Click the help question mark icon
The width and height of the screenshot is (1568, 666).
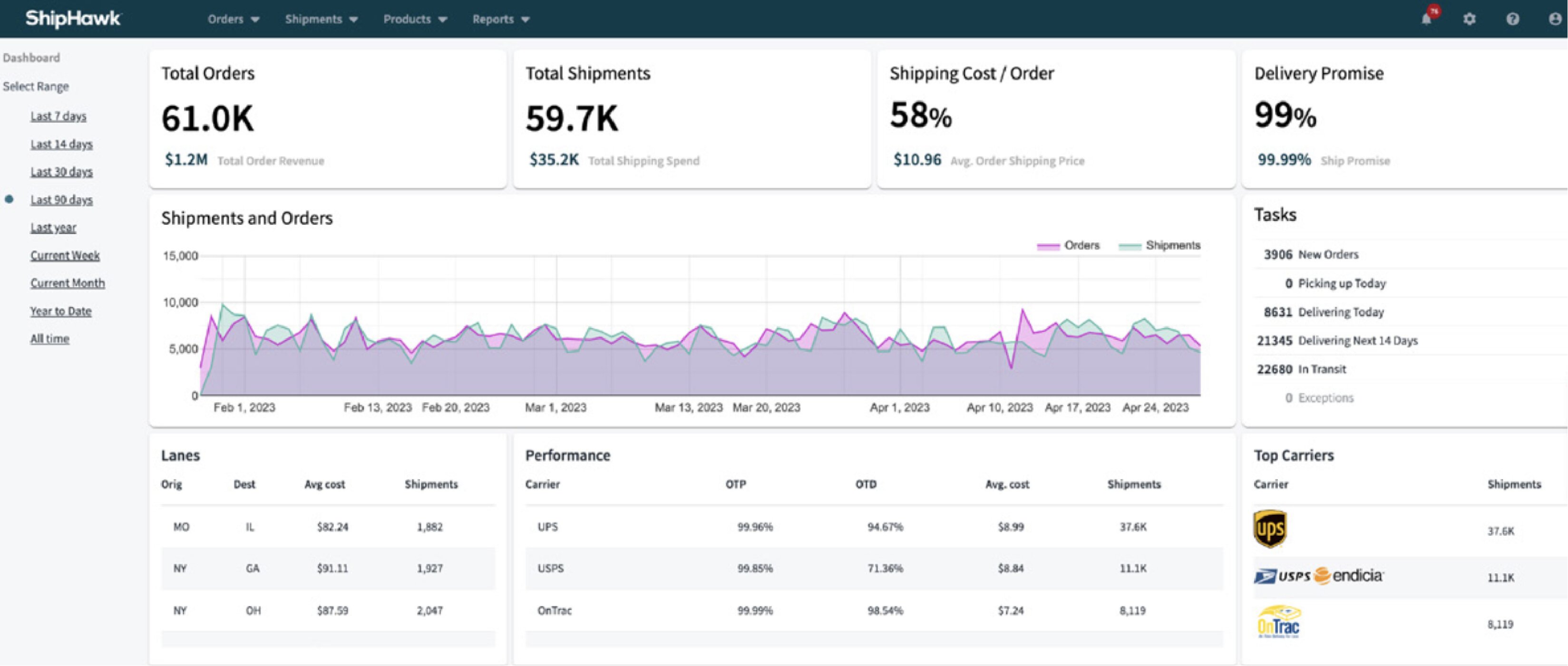point(1513,19)
